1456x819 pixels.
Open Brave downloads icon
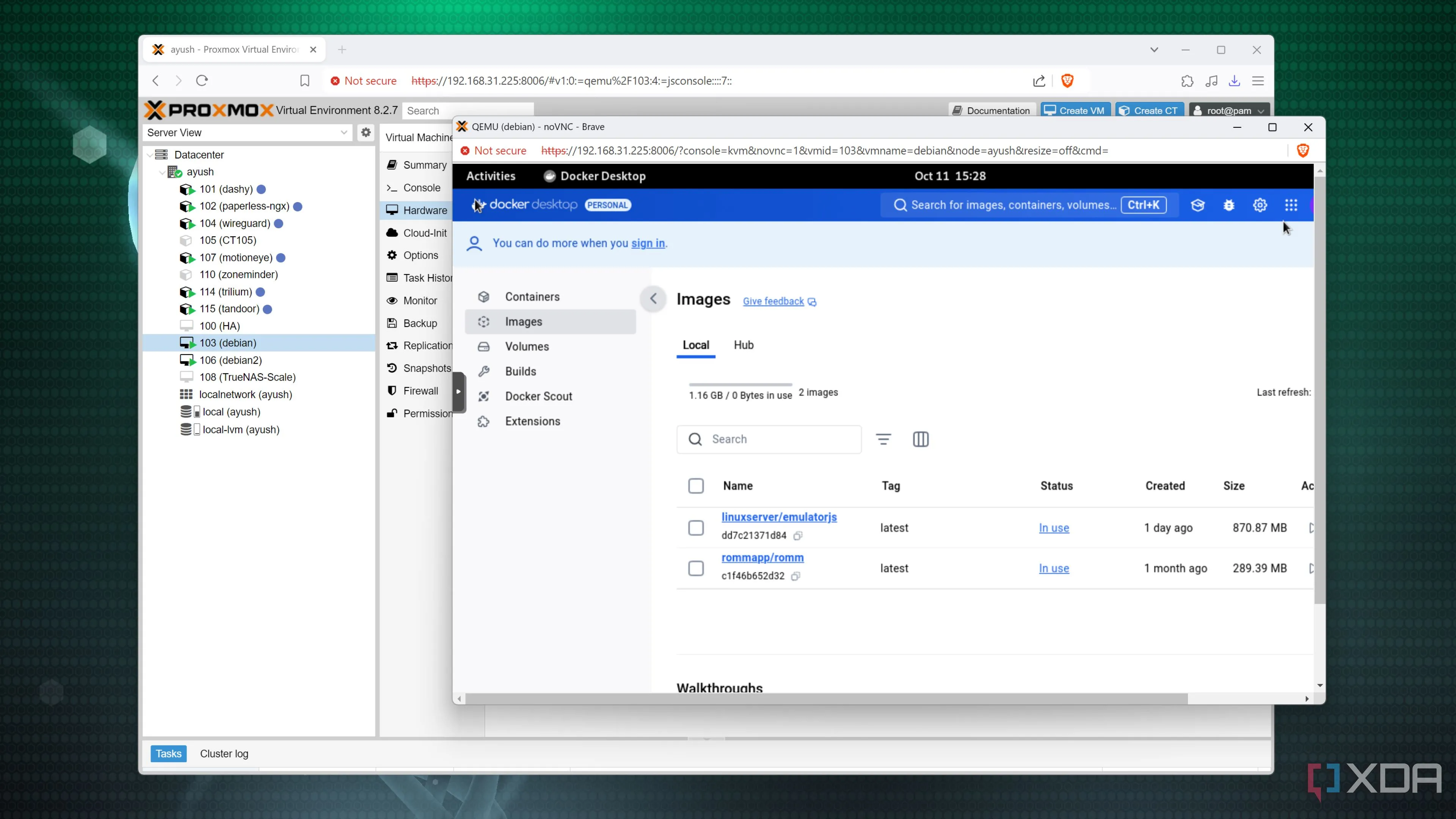click(1235, 81)
